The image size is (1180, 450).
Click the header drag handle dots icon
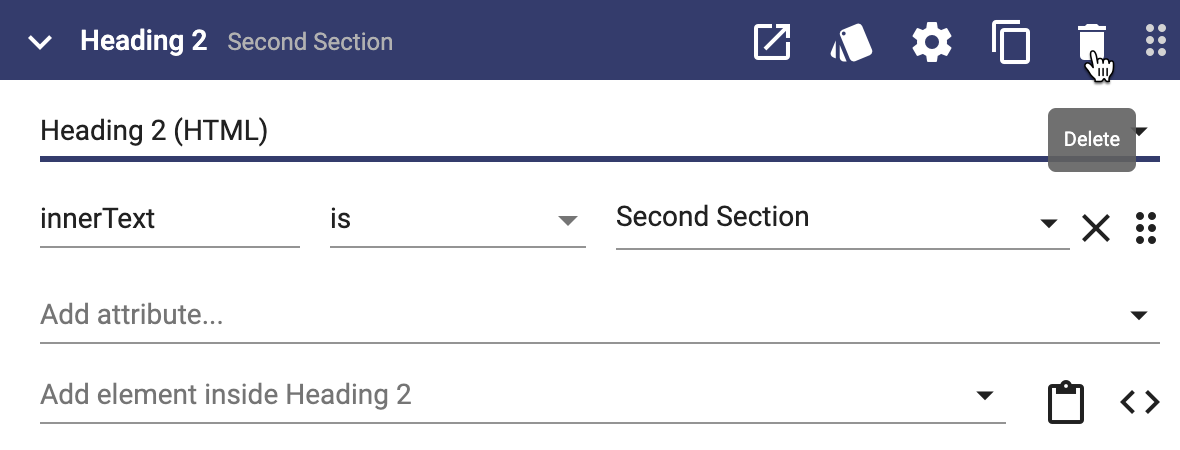(1155, 41)
